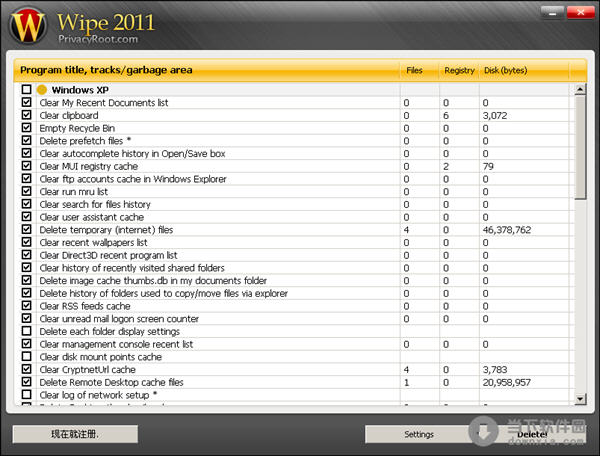Toggle Clear MUI registry cache checkbox
600x456 pixels.
click(x=26, y=166)
